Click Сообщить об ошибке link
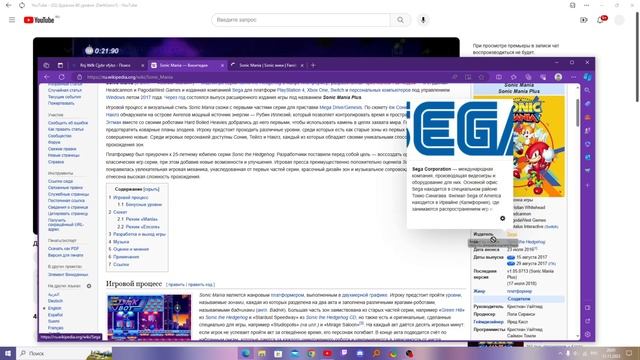Image resolution: width=640 pixels, height=360 pixels. 68,123
